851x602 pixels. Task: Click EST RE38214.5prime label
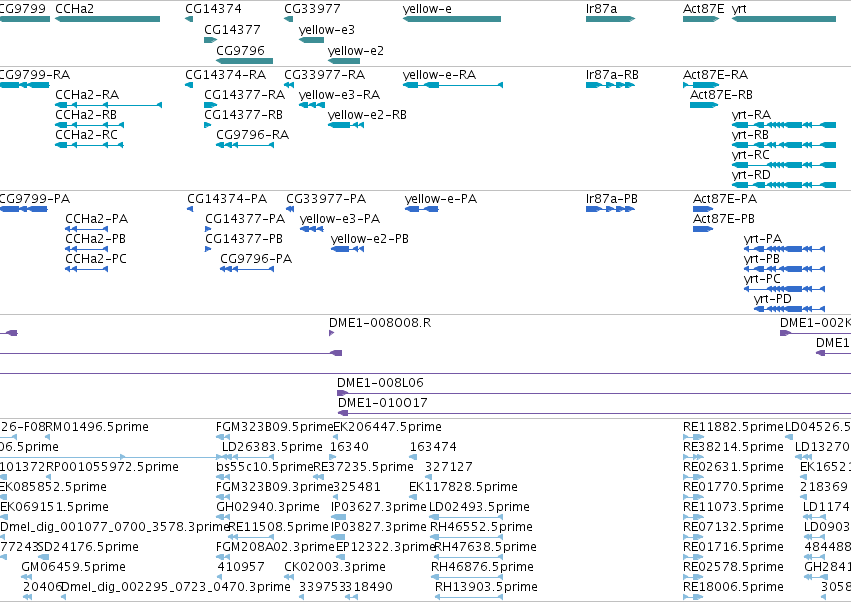pyautogui.click(x=733, y=447)
